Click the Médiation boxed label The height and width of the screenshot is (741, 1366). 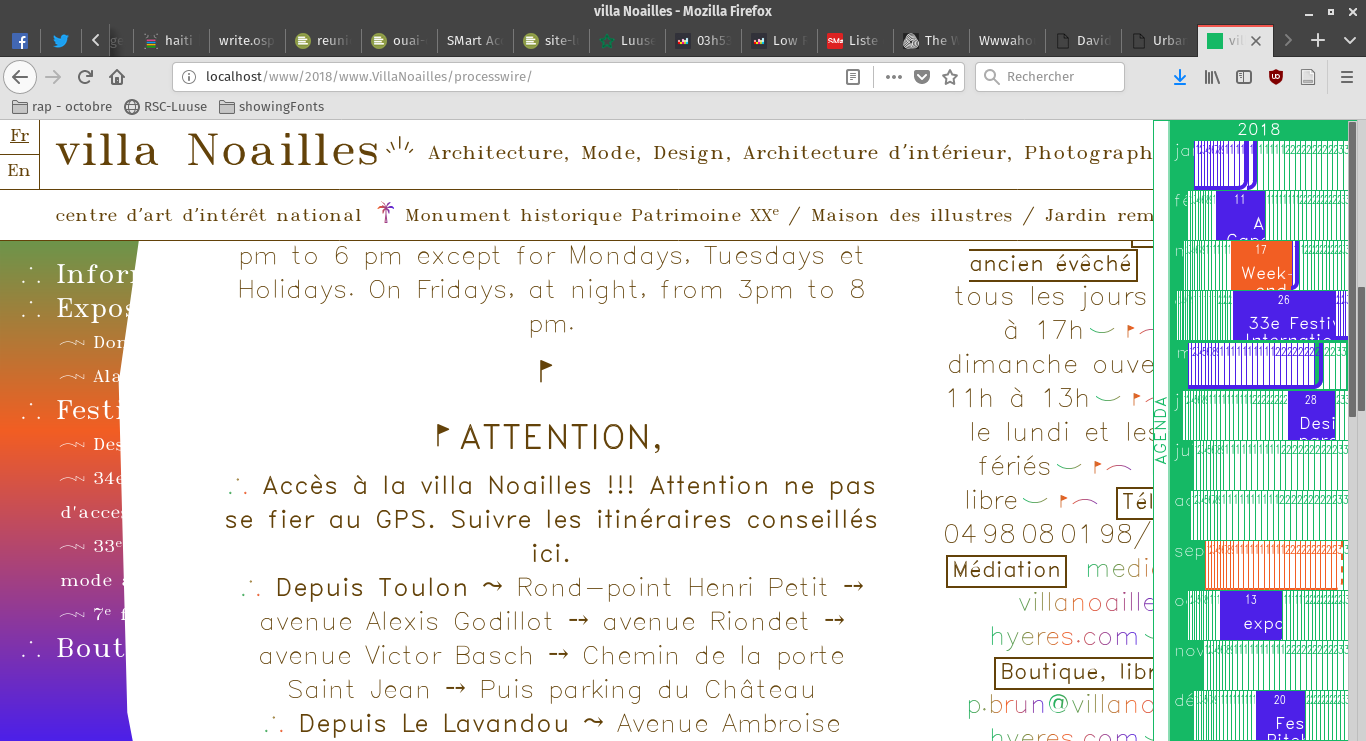click(x=1006, y=570)
